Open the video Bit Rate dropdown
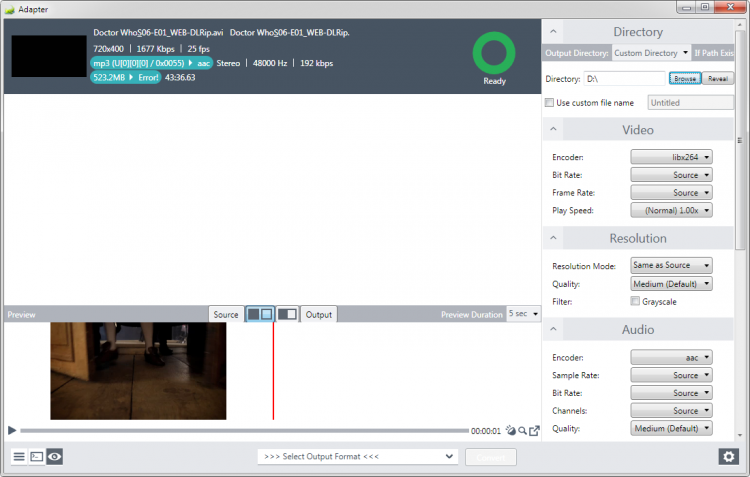The height and width of the screenshot is (477, 750). point(672,175)
